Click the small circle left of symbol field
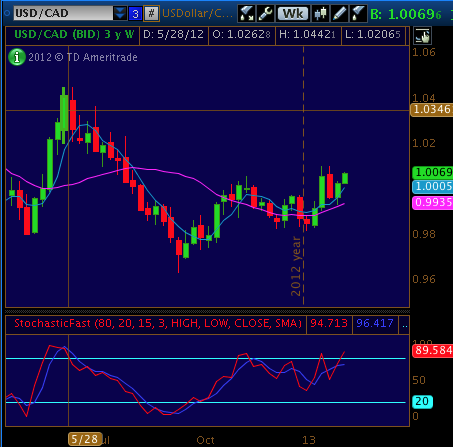Image resolution: width=453 pixels, height=447 pixels. (7, 13)
